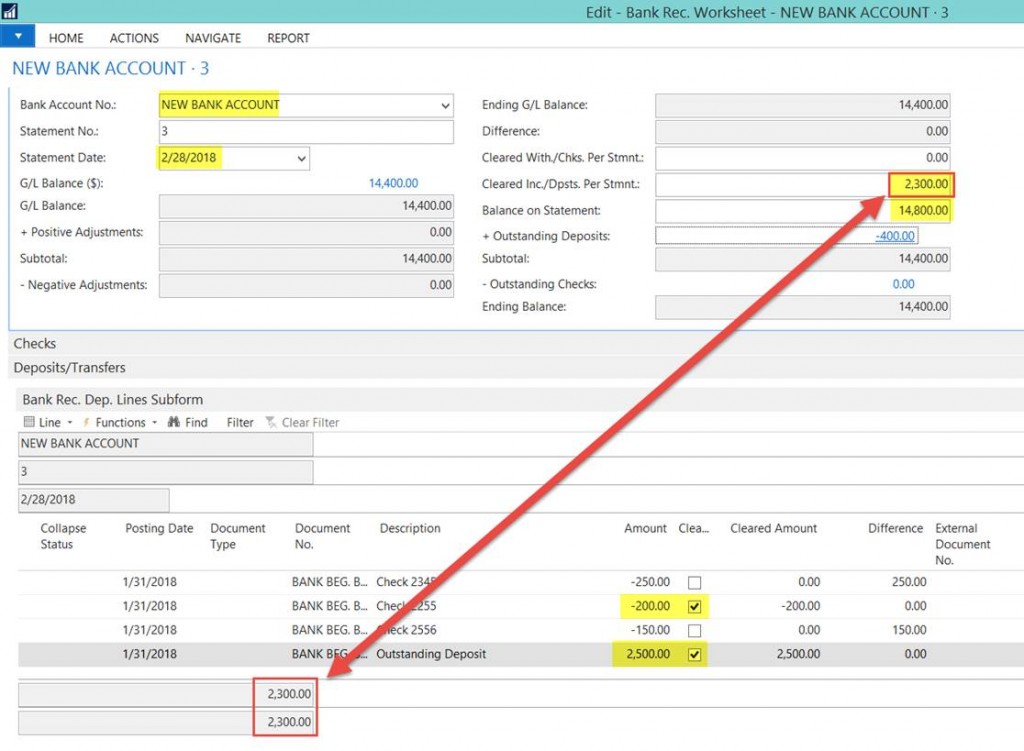Uncheck Outstanding Deposit cleared box
This screenshot has height=751, width=1024.
tap(697, 654)
